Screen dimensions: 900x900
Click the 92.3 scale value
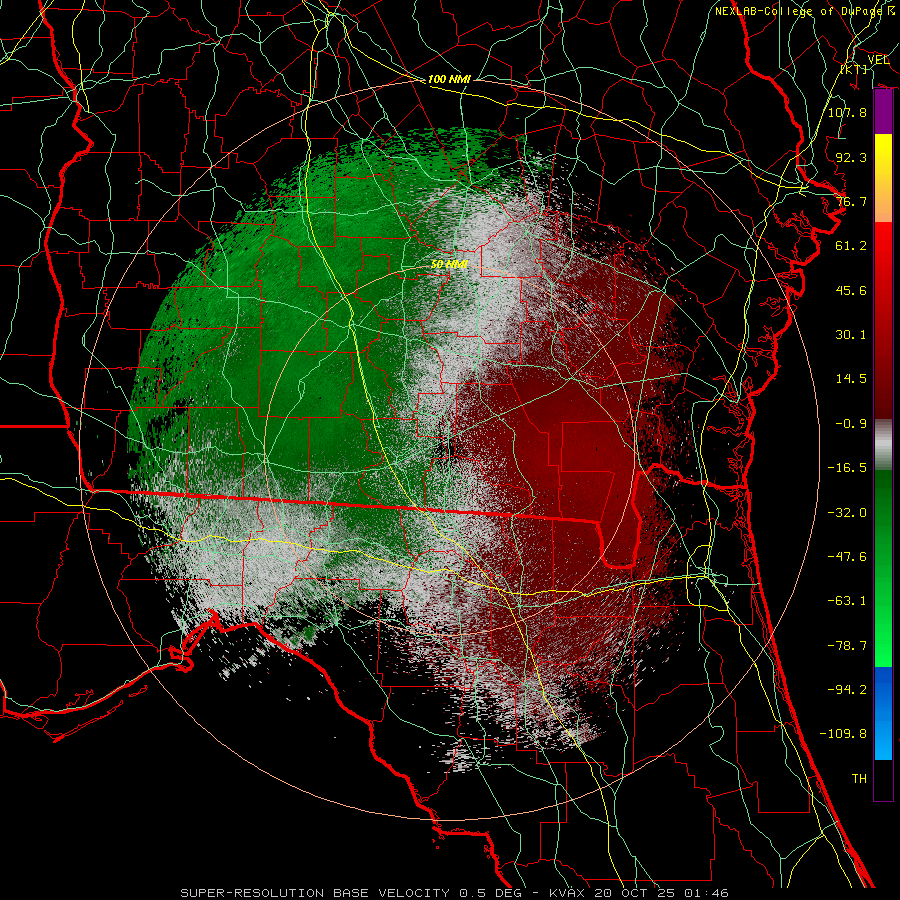(851, 157)
